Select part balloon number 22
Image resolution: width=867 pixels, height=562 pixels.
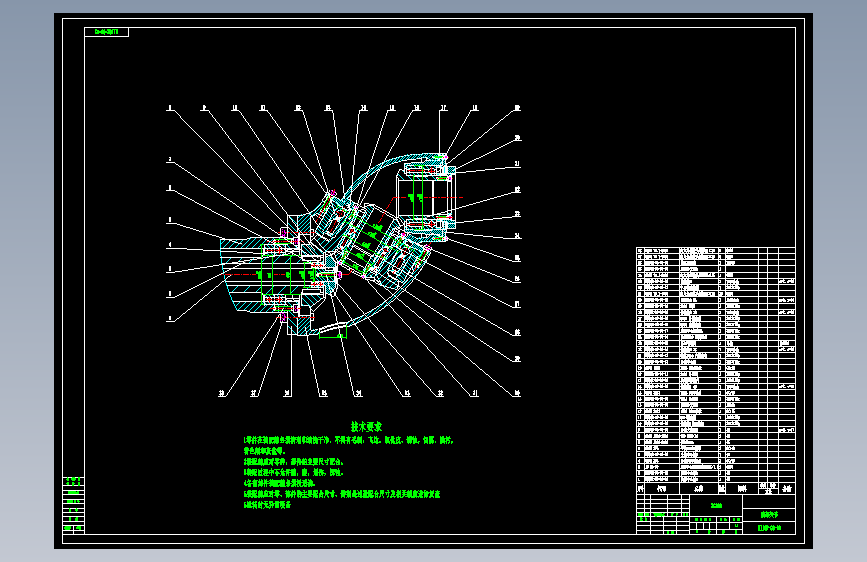click(518, 189)
